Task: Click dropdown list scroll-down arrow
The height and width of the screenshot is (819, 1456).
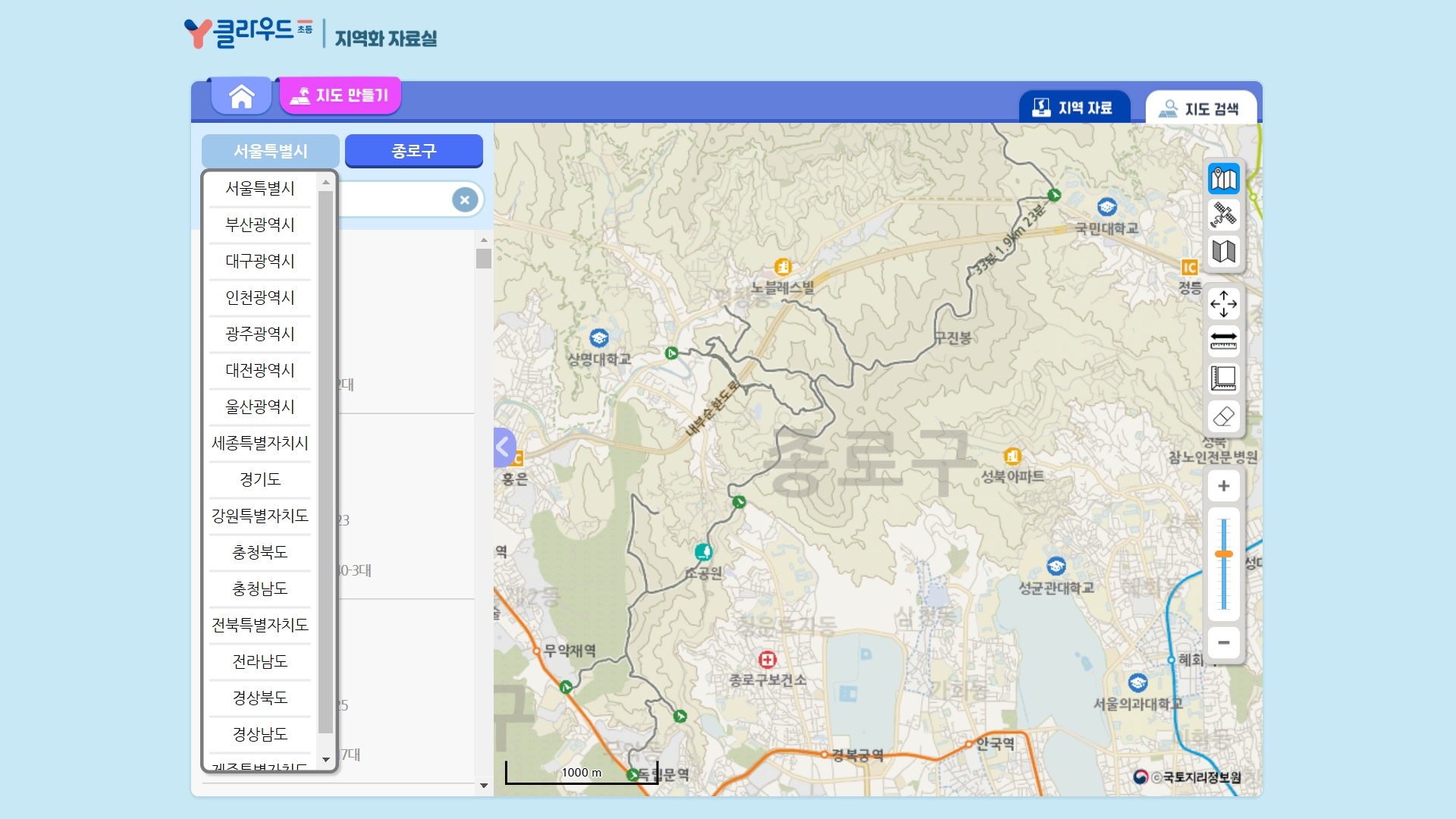Action: [326, 759]
